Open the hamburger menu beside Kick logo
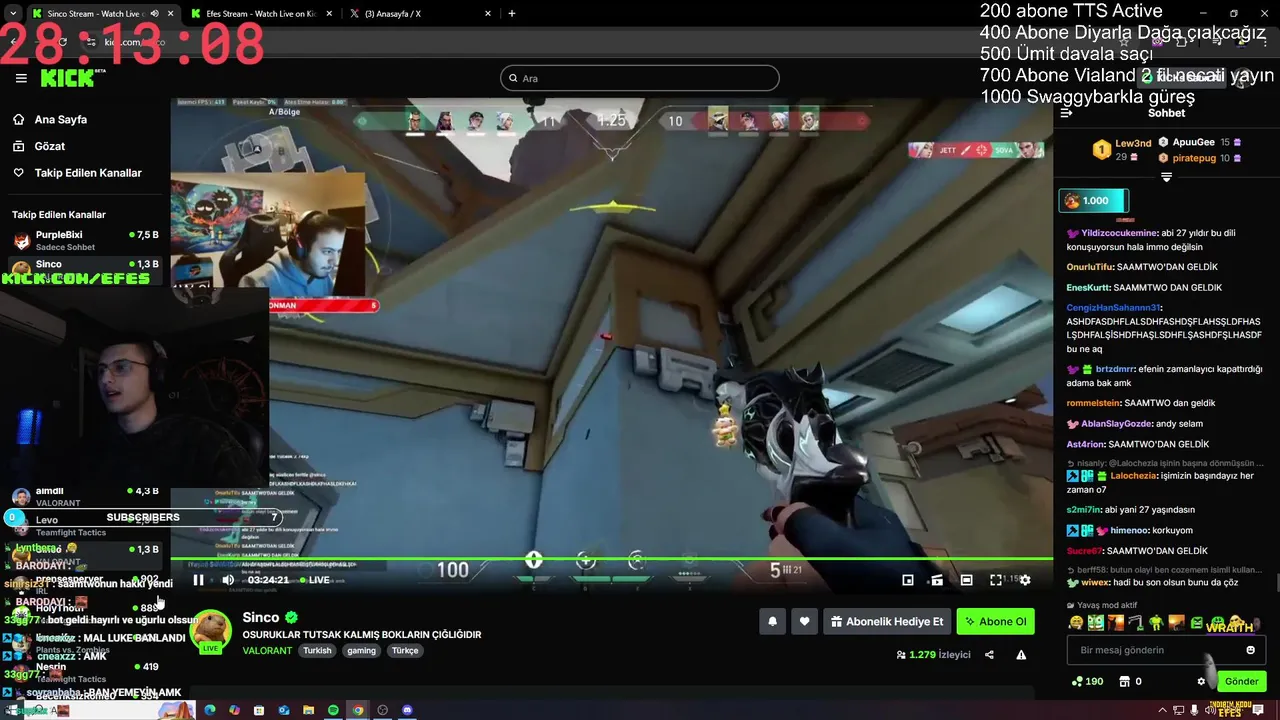 (x=21, y=78)
